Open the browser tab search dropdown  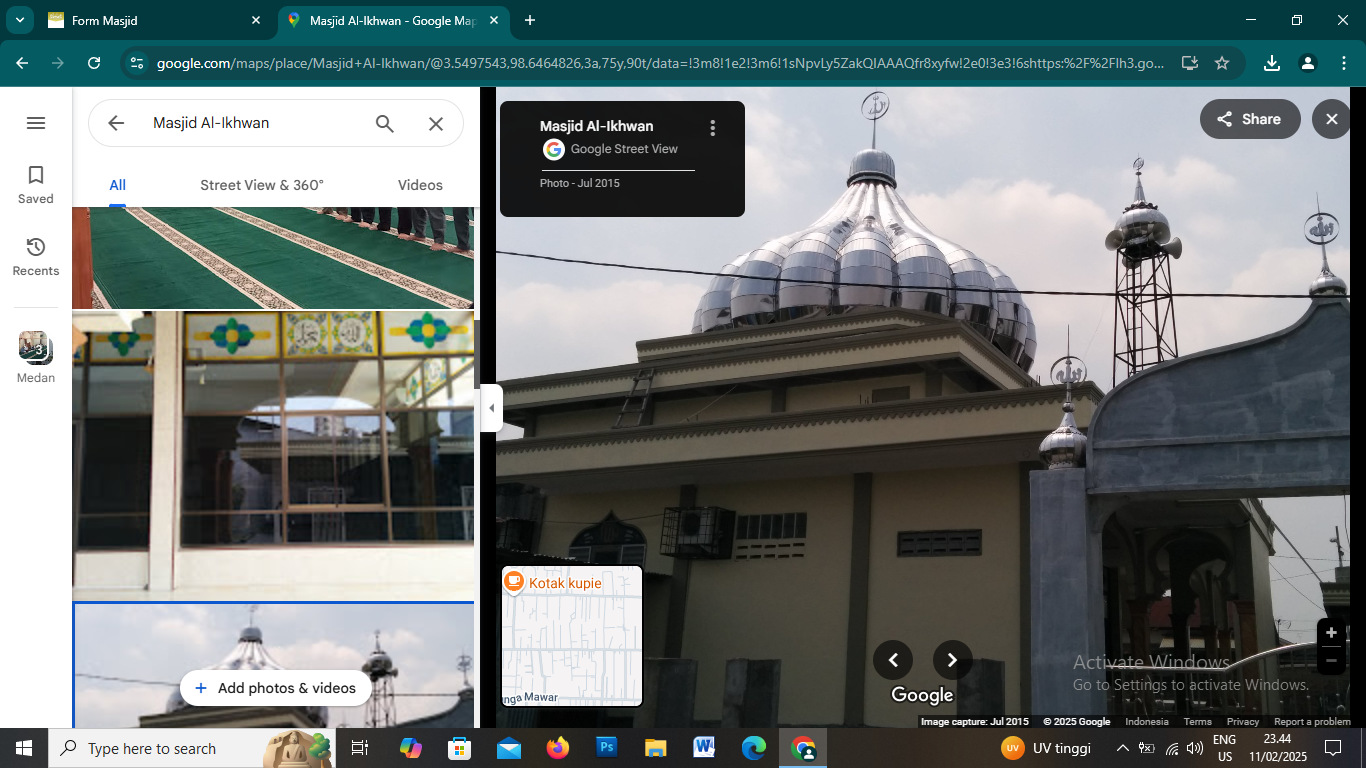(x=19, y=20)
